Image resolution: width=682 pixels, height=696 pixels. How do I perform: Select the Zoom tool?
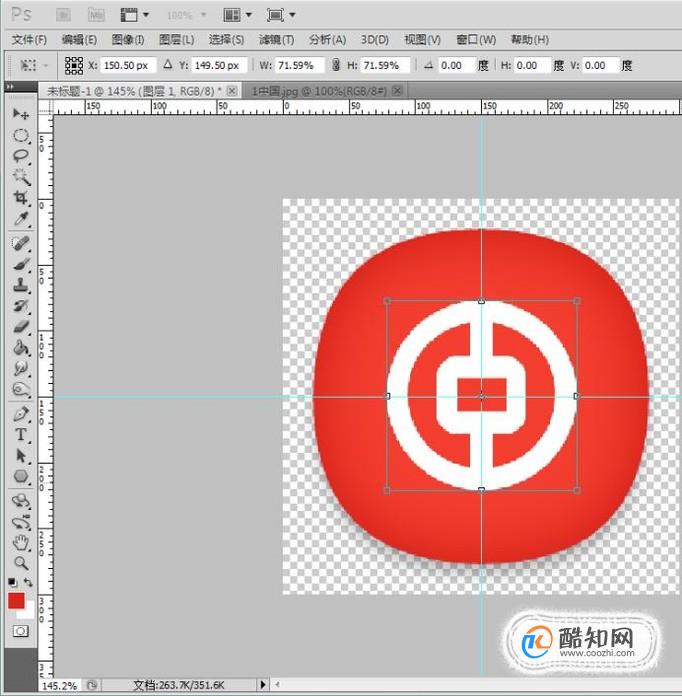click(20, 563)
